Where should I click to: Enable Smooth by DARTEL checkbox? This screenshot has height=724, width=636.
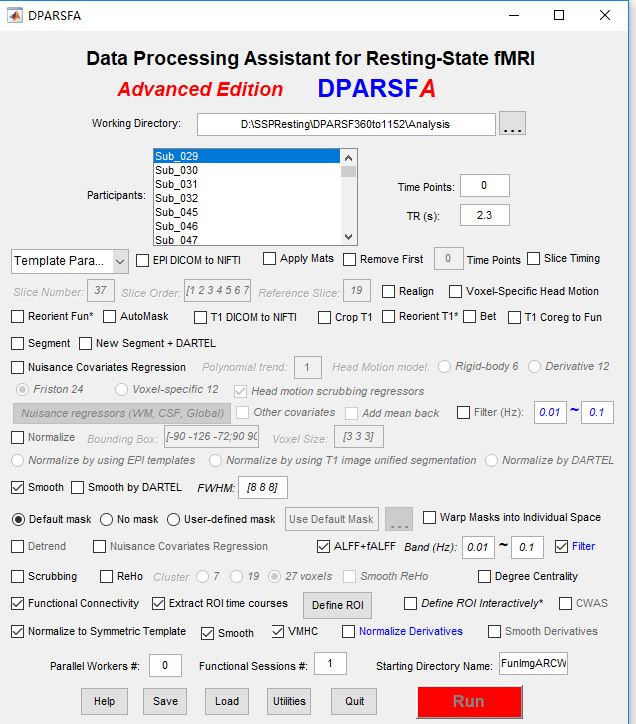pos(78,488)
